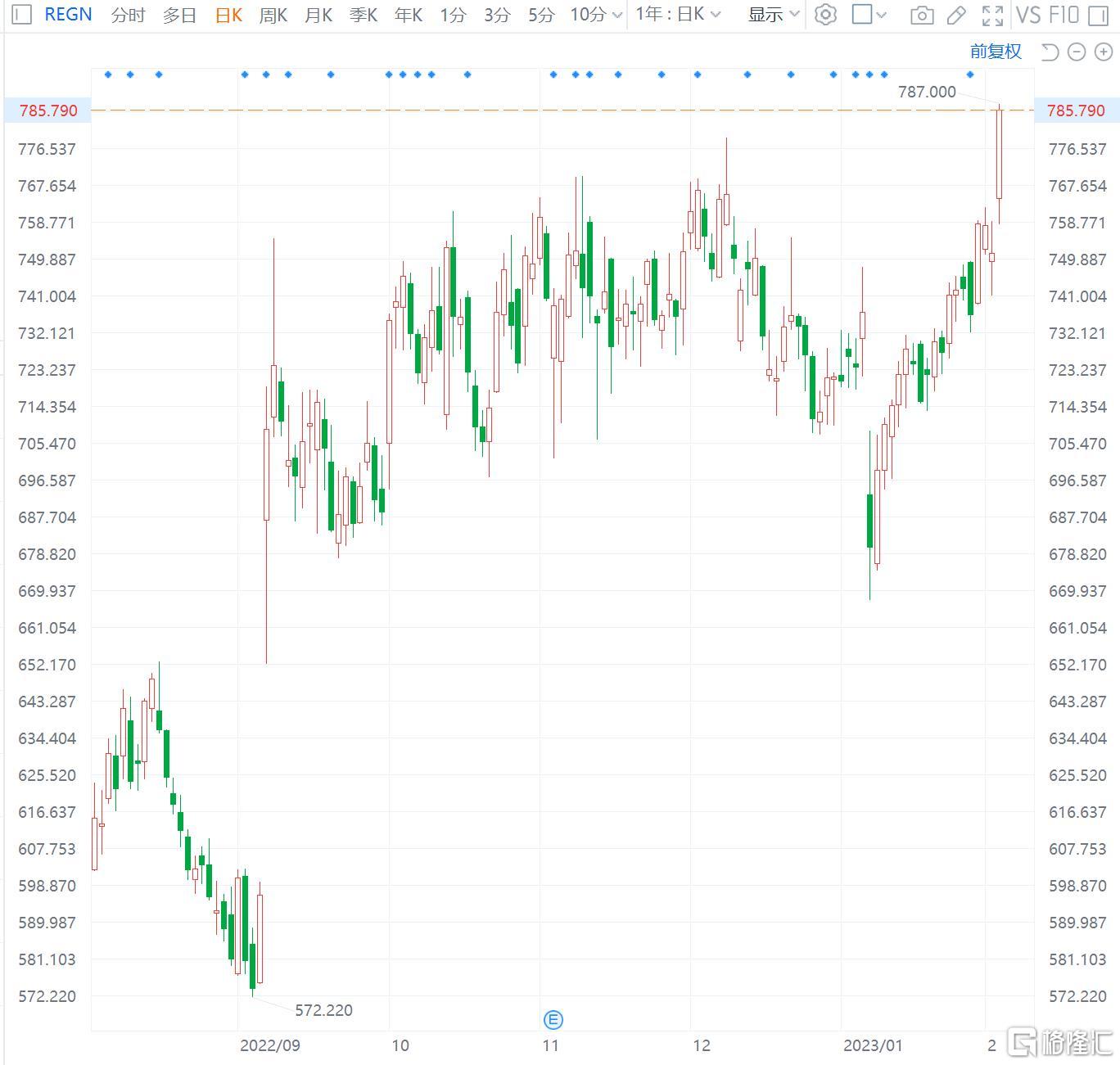This screenshot has height=1065, width=1120.
Task: Enter fullscreen chart mode
Action: click(x=992, y=15)
